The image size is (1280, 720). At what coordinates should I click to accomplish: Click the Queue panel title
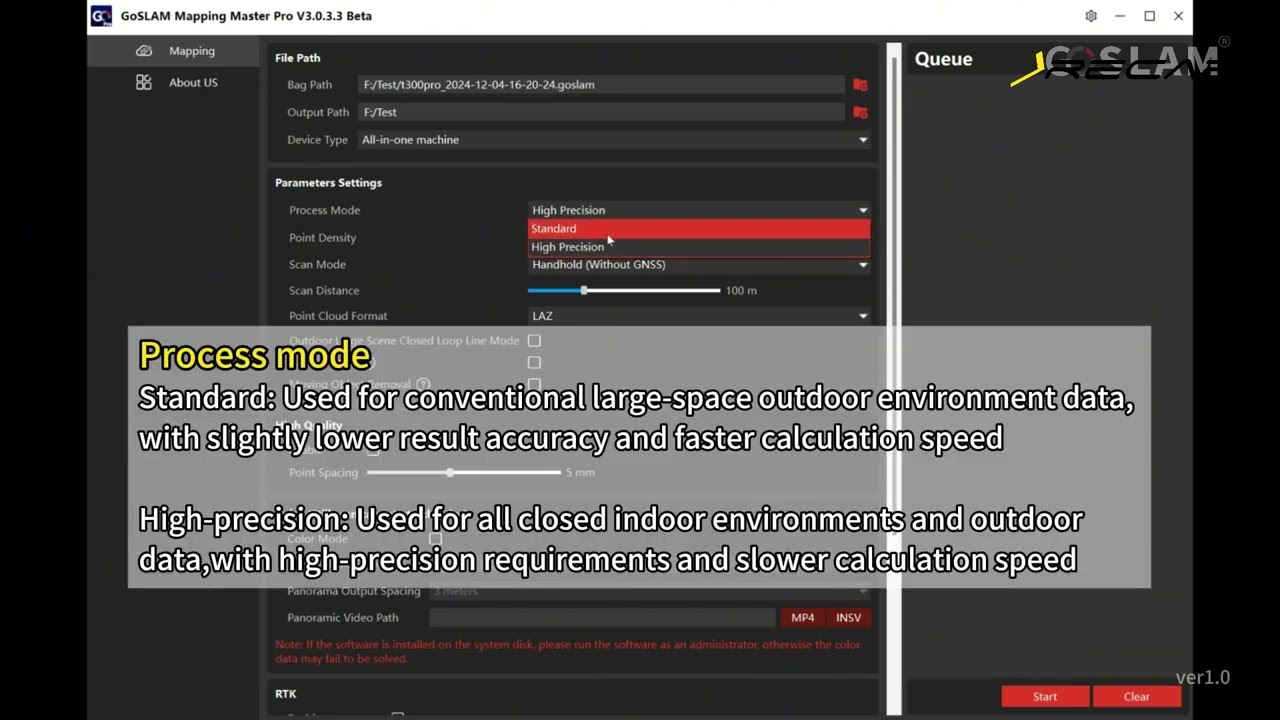coord(943,59)
